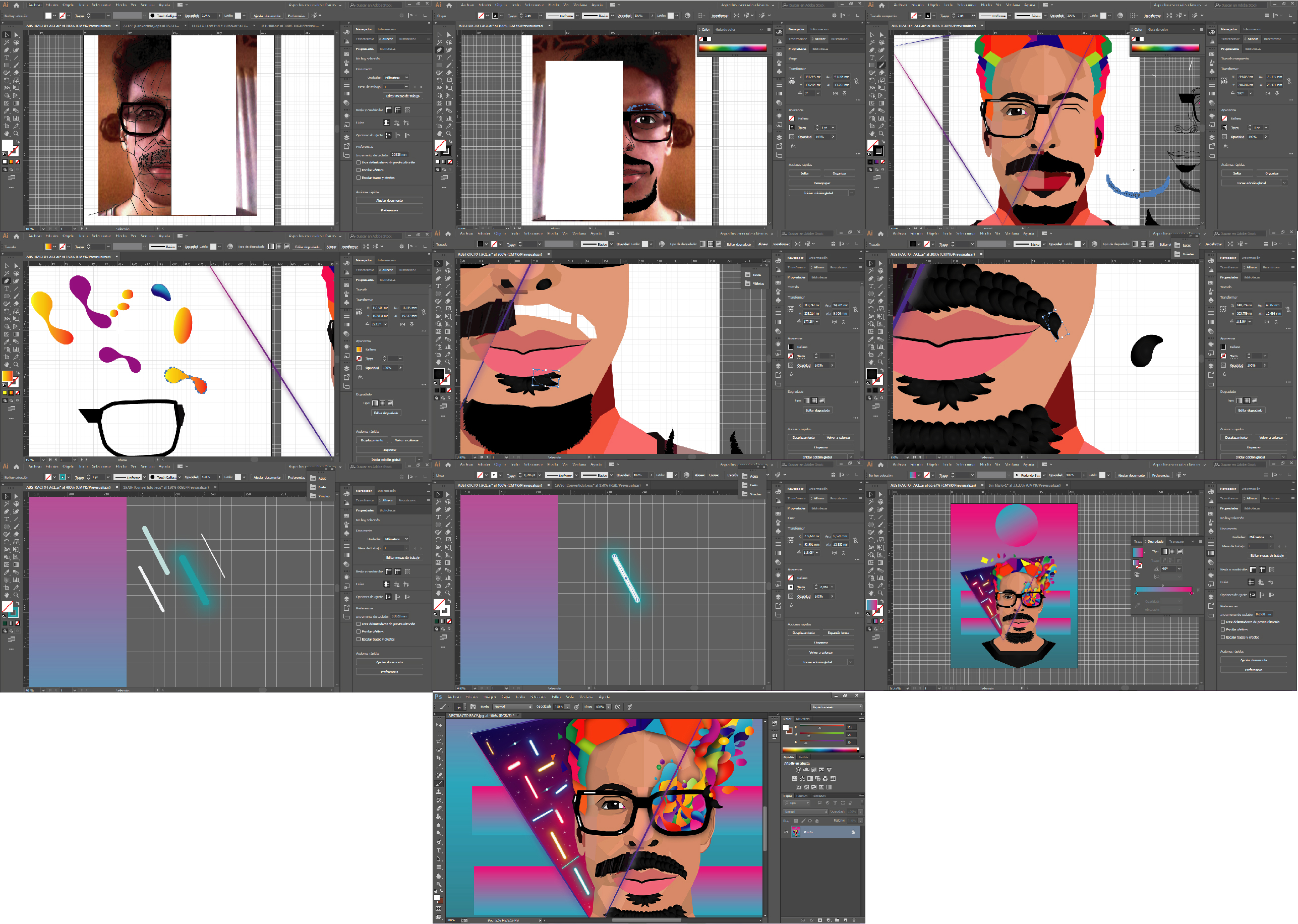Tick 'Usar delimitadores de previsualización' in the 27377-tab window
The width and height of the screenshot is (1298, 924).
pyautogui.click(x=359, y=162)
